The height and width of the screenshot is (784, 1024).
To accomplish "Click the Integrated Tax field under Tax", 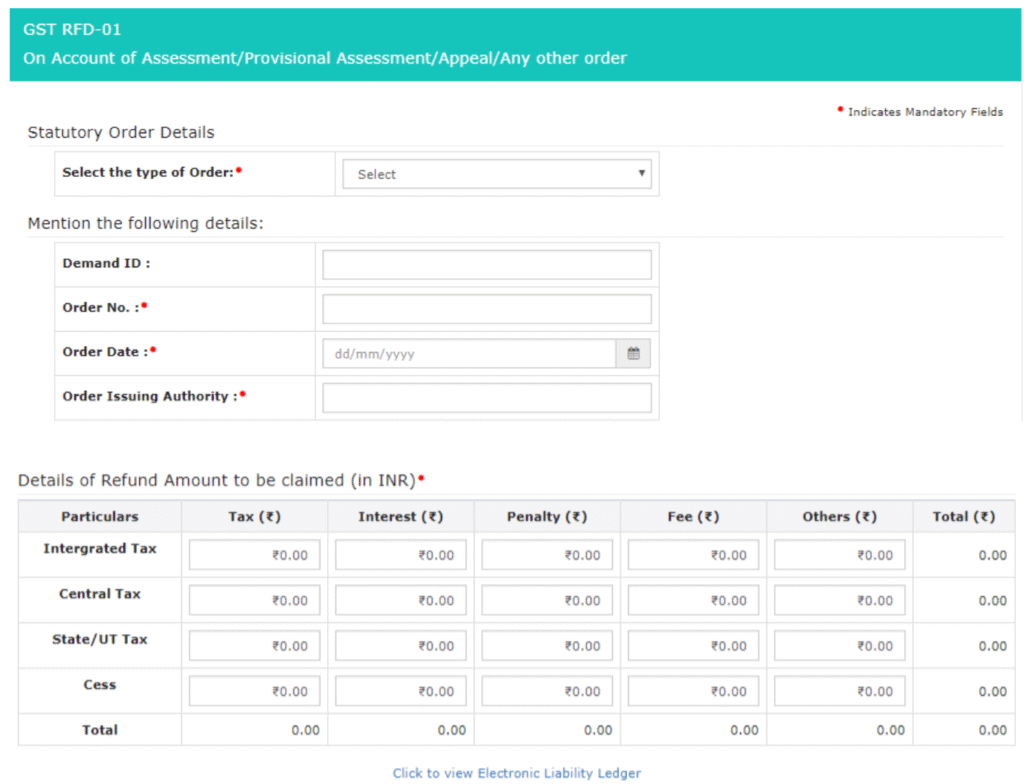I will (254, 555).
